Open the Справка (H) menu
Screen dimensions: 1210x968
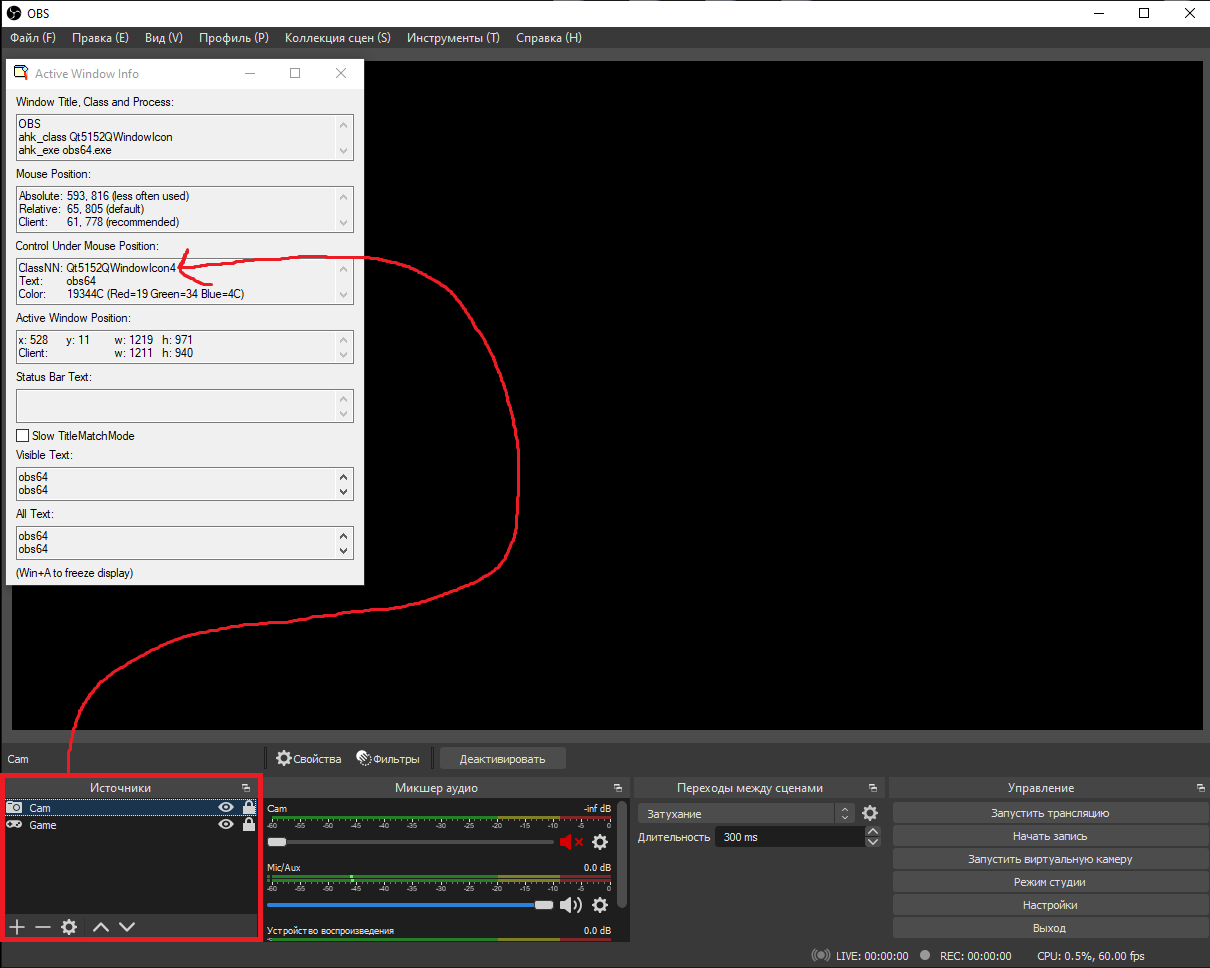point(549,38)
